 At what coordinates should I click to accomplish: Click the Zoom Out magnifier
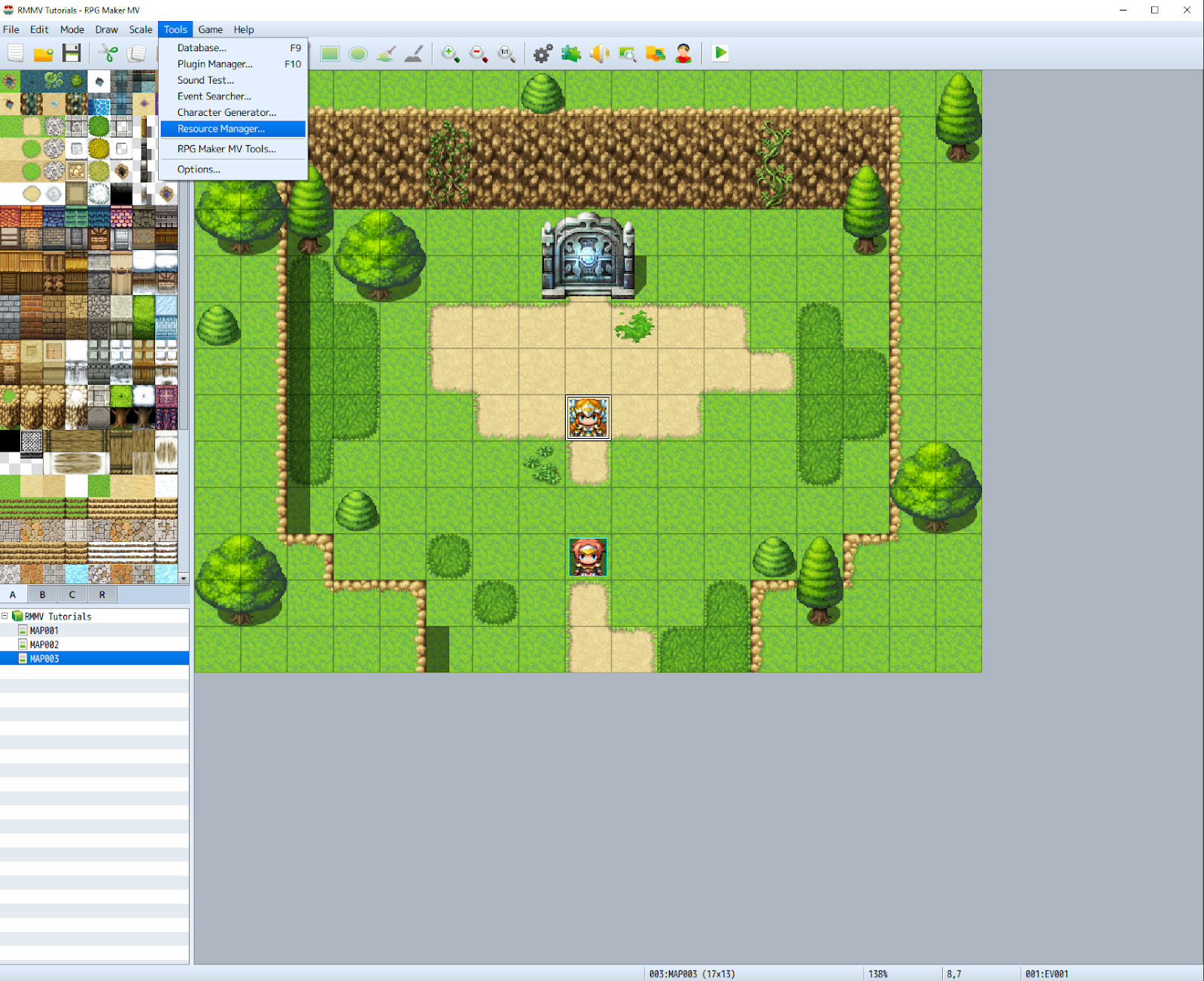479,53
